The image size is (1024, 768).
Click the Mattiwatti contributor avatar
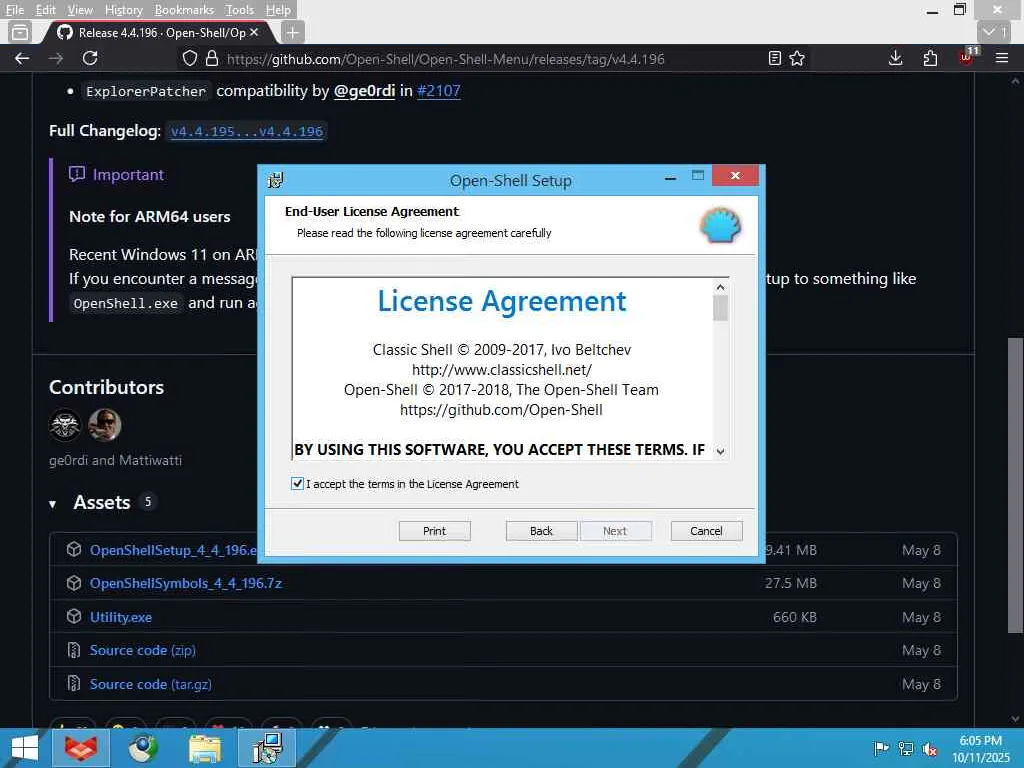pyautogui.click(x=104, y=425)
